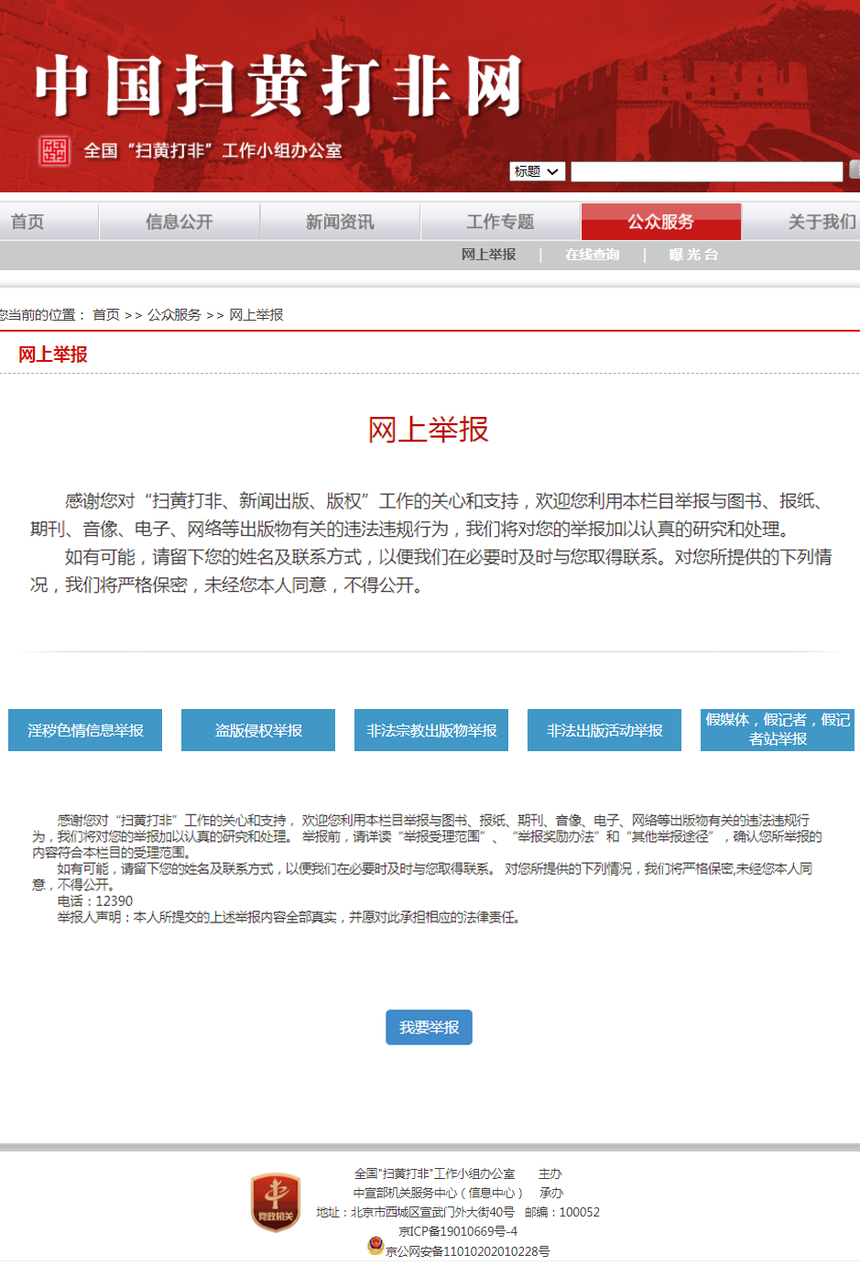Click the 非法宗教出版物举报 button
Image resolution: width=860 pixels, height=1266 pixels.
point(431,730)
